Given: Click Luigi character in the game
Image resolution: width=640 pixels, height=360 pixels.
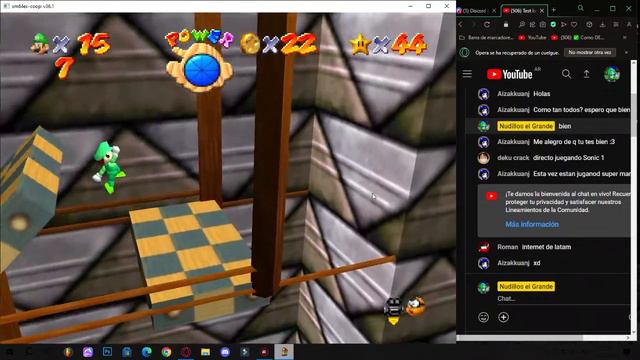Looking at the screenshot, I should tap(109, 167).
